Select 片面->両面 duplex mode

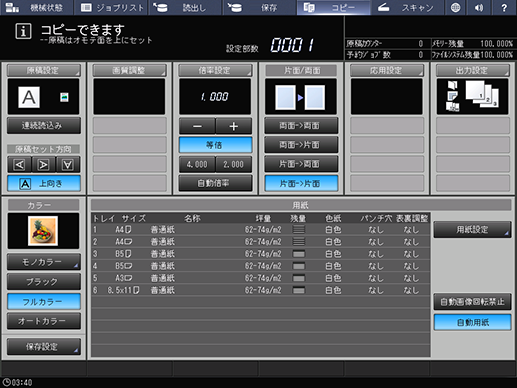(x=301, y=164)
